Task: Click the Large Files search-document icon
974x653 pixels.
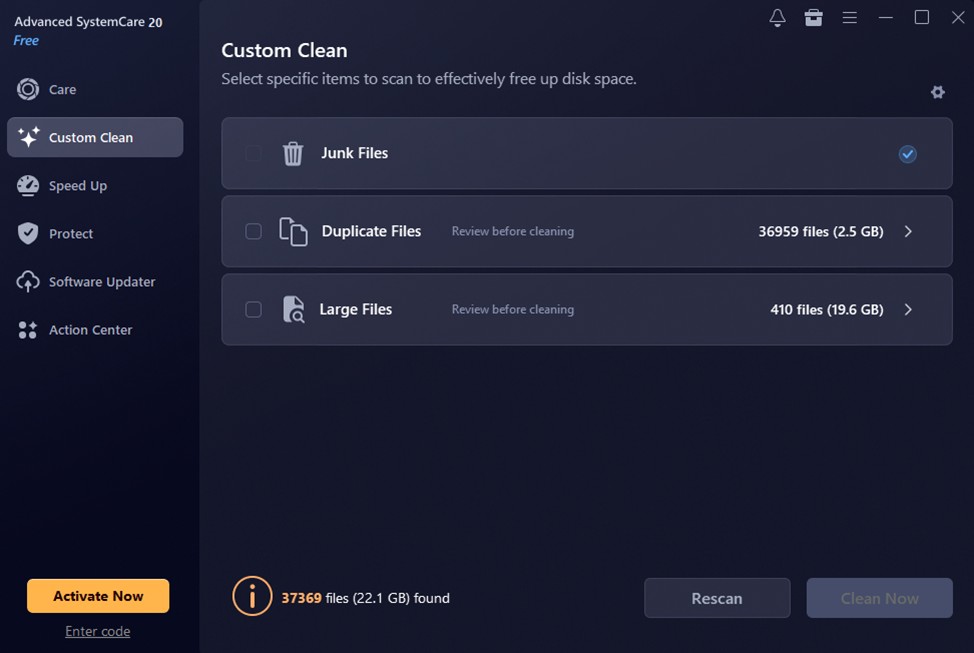Action: [x=293, y=309]
